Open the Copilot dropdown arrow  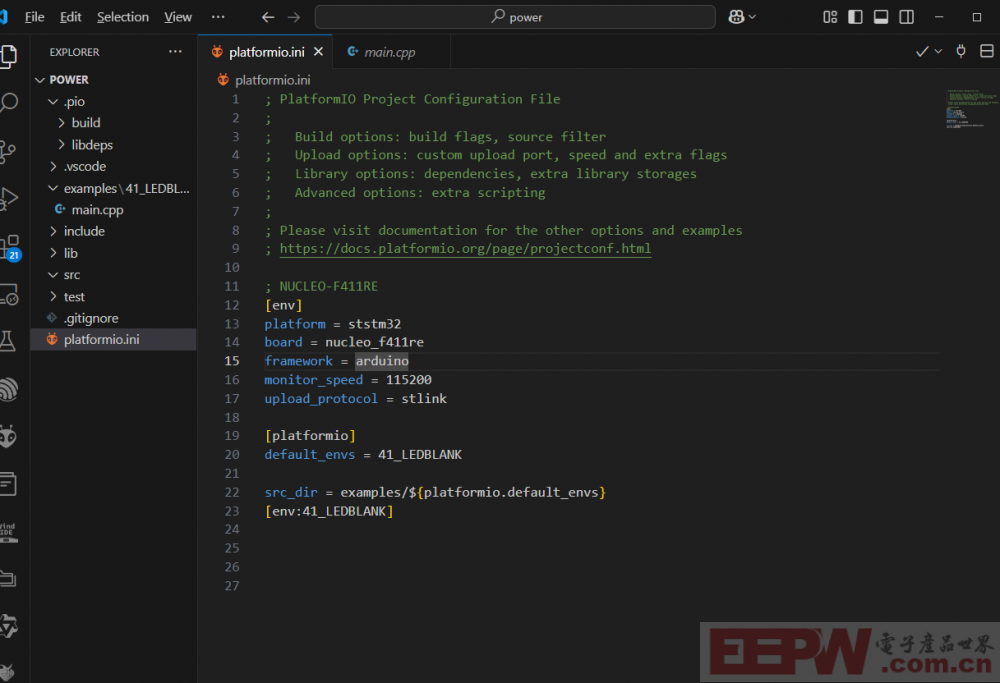click(753, 17)
